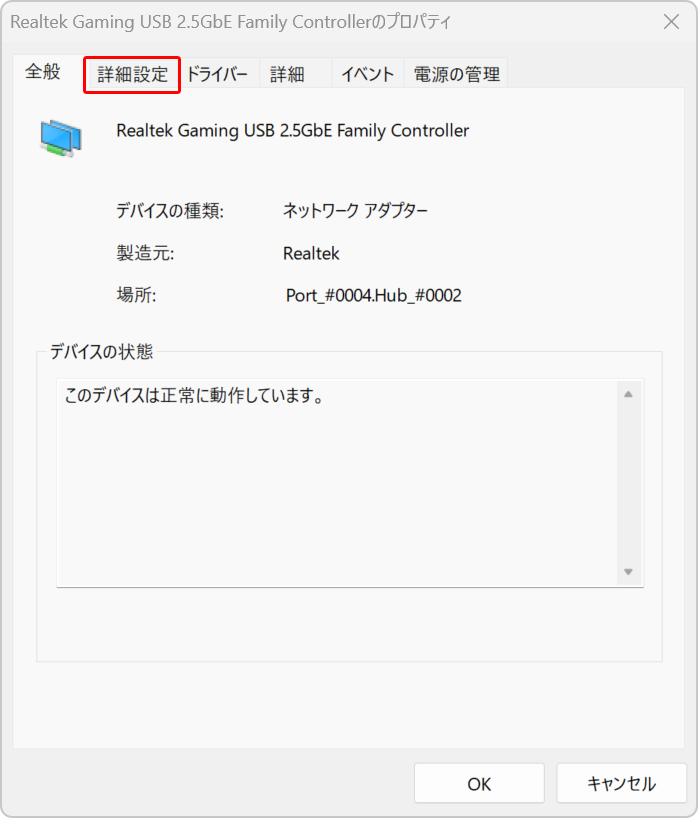This screenshot has width=698, height=818.
Task: Click the キャンセル button
Action: [x=621, y=784]
